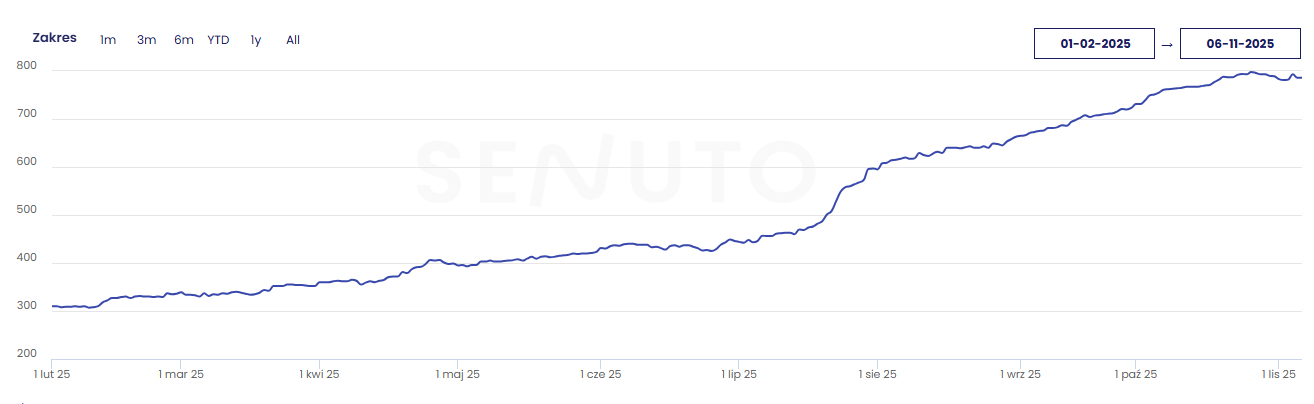This screenshot has width=1314, height=404.
Task: Select the 1y range button
Action: click(x=256, y=40)
